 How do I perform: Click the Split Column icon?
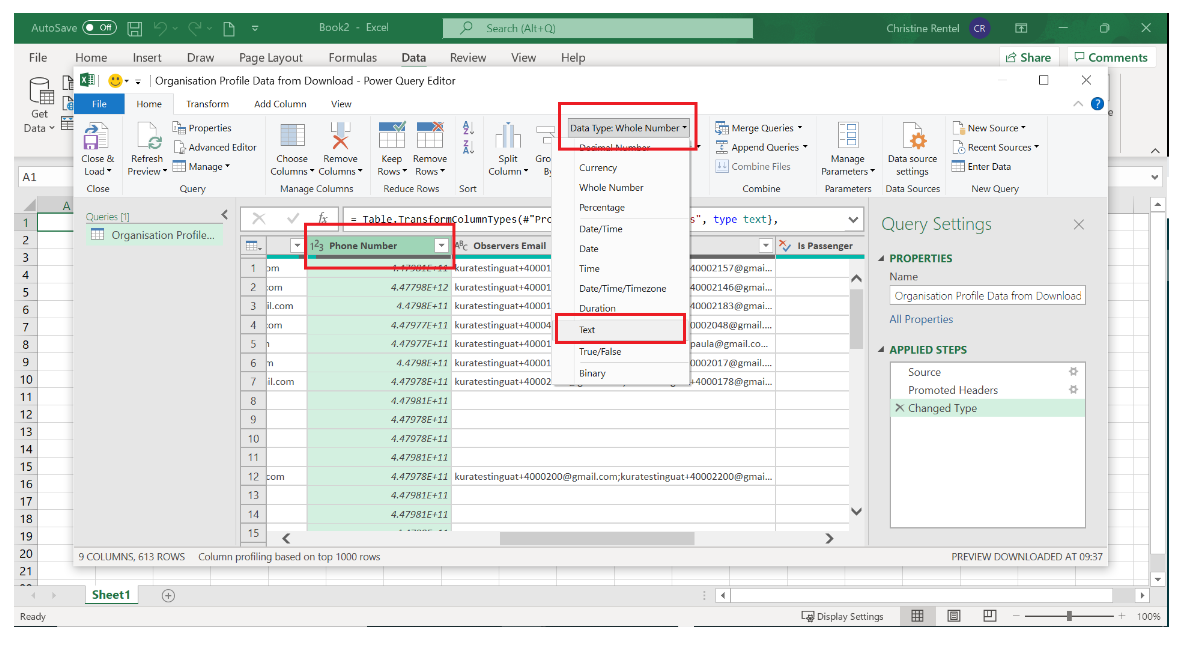(x=508, y=136)
